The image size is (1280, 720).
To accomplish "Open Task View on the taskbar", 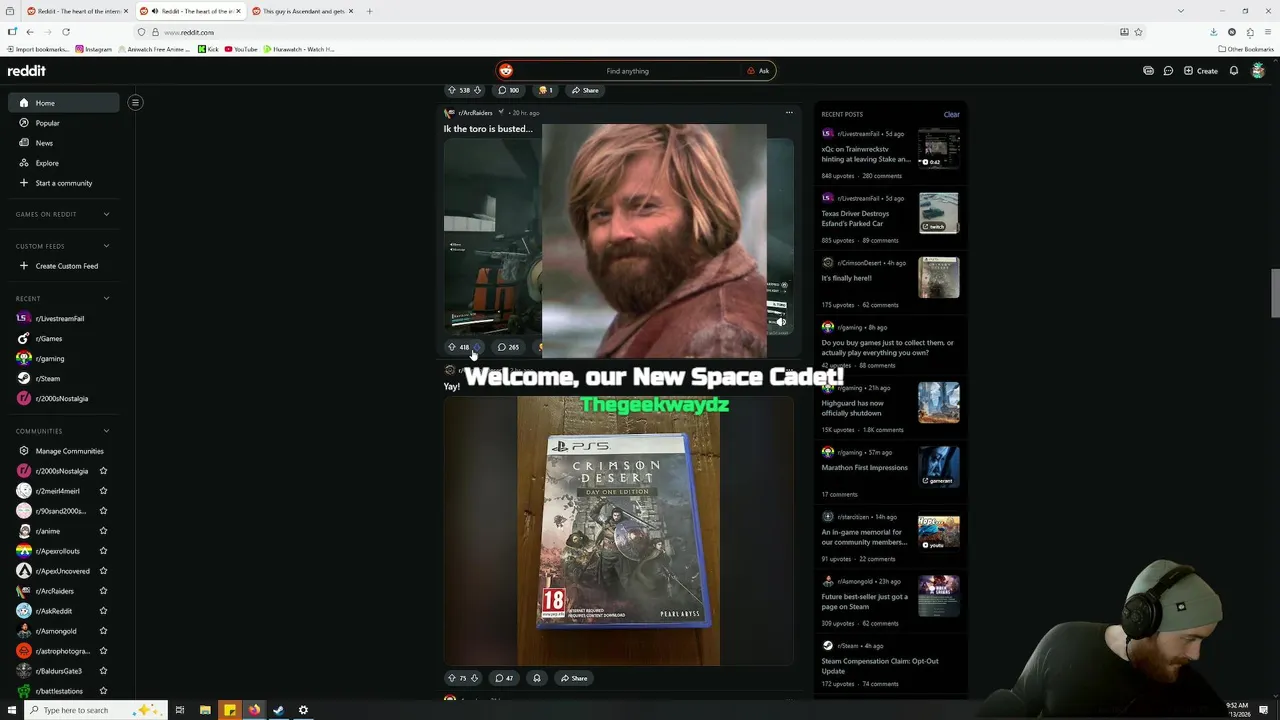I will tap(180, 710).
